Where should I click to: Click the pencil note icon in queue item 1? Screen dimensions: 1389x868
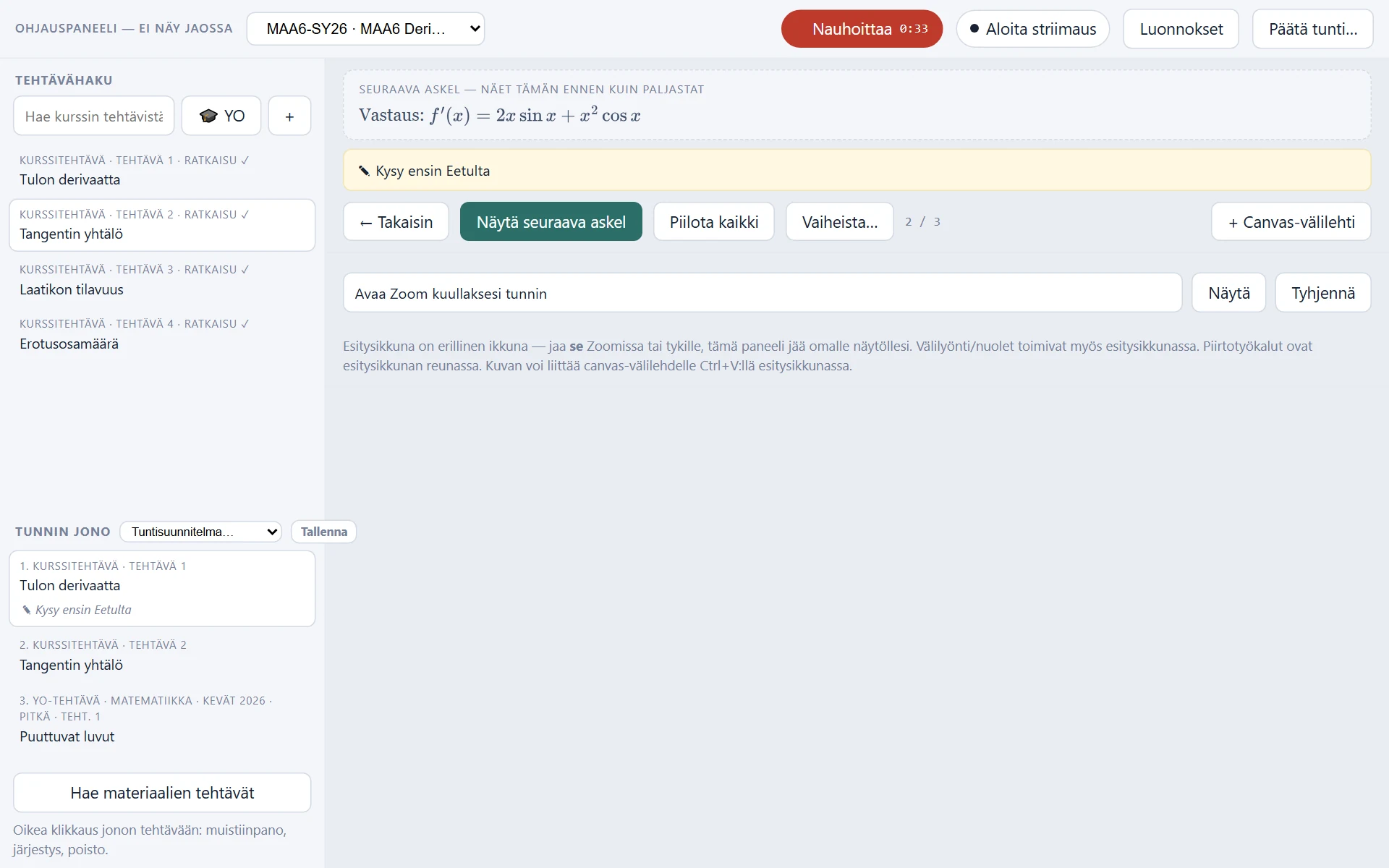click(x=27, y=610)
